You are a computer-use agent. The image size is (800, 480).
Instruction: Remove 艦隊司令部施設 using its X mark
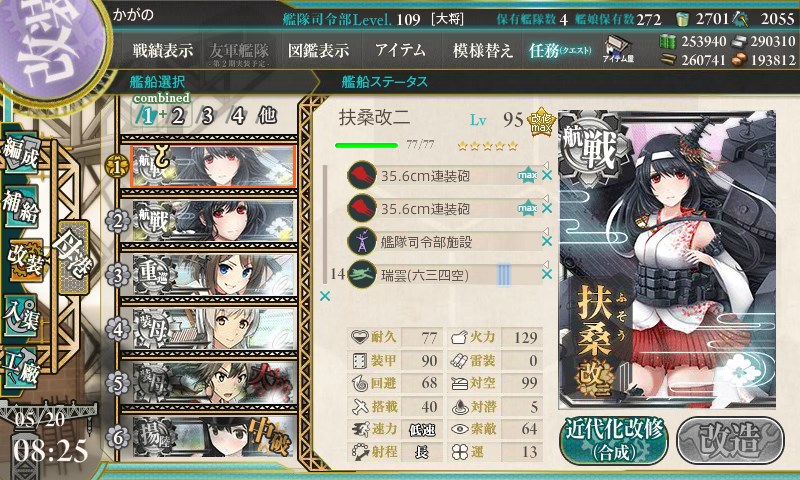[x=547, y=241]
